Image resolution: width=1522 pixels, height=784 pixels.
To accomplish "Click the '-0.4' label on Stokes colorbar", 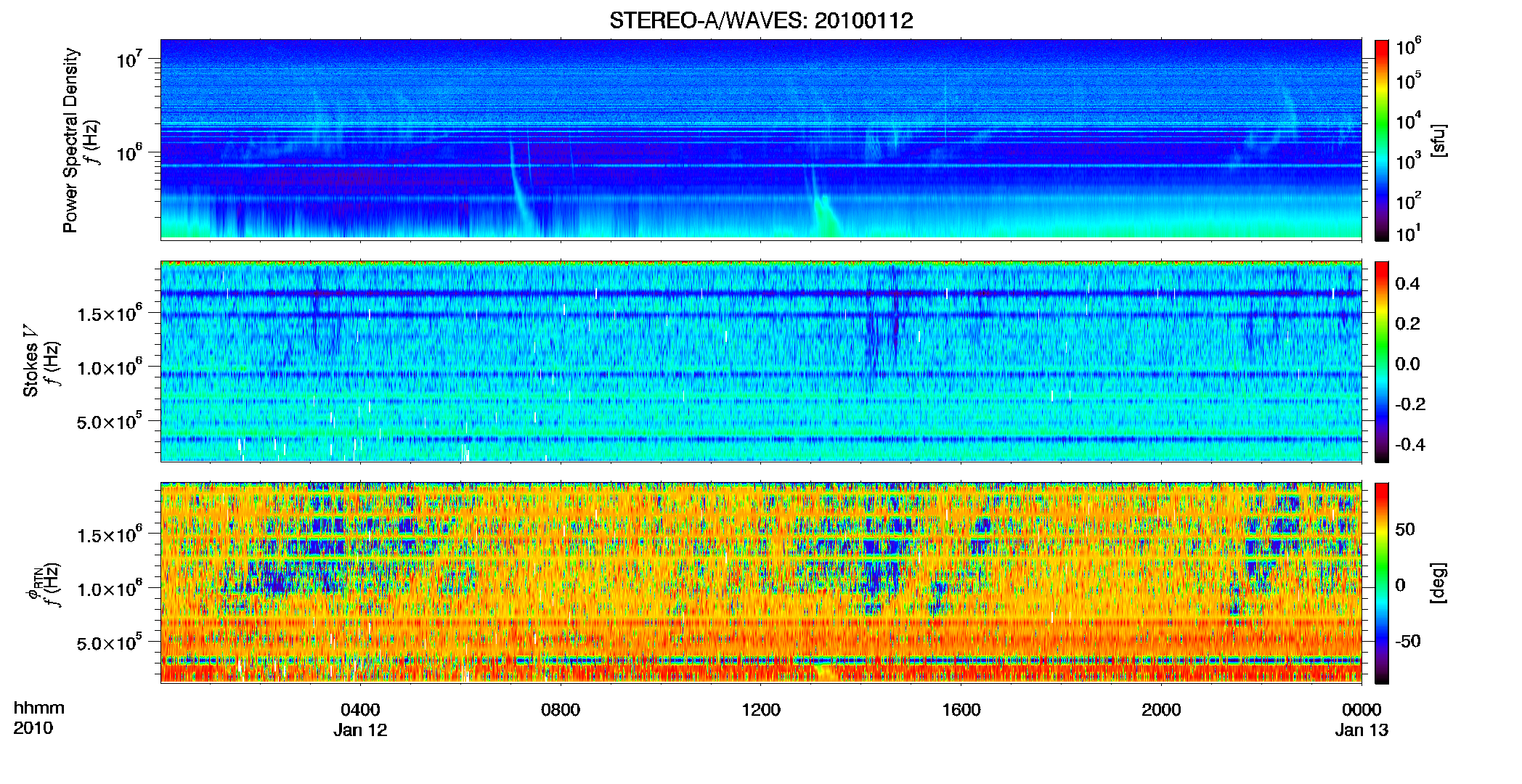I will pos(1410,444).
